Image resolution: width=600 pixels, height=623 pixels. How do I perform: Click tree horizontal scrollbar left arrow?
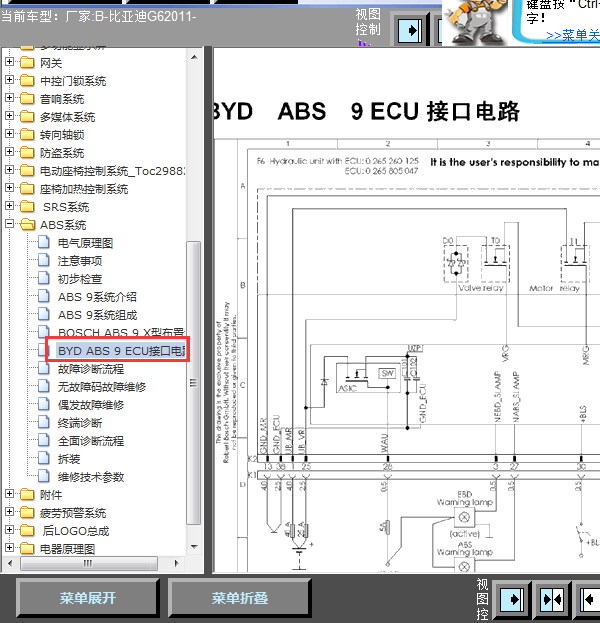tap(10, 563)
